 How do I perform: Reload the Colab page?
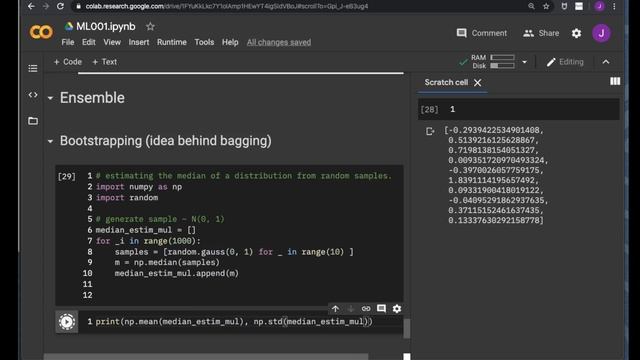click(60, 6)
